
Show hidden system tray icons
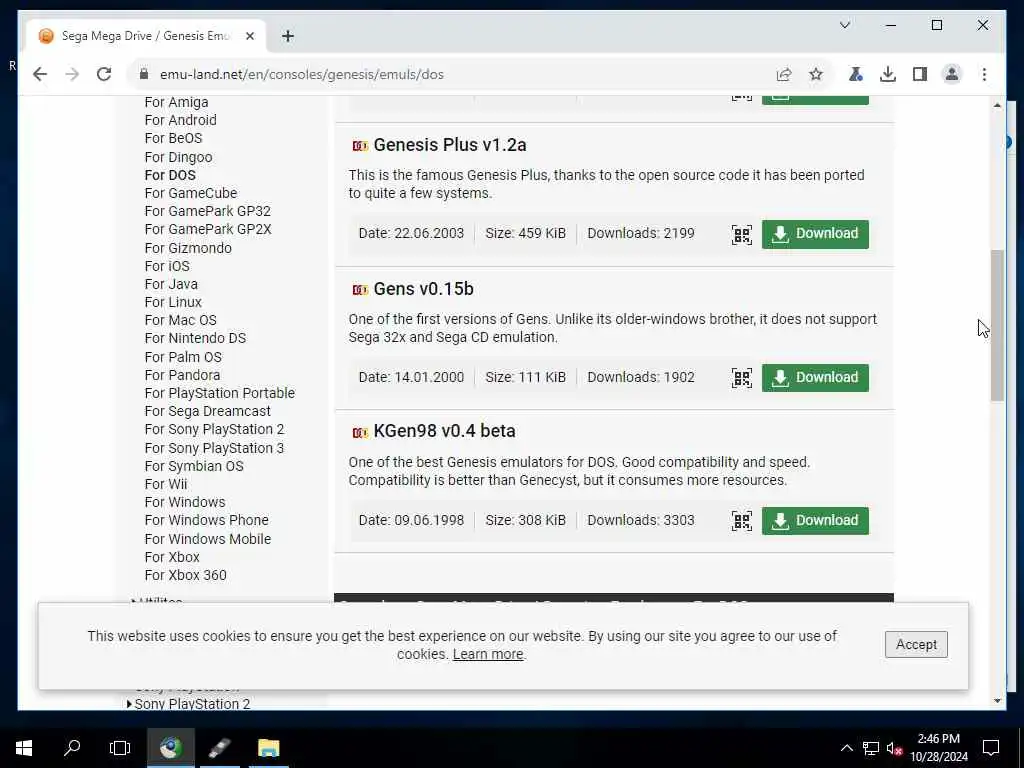846,748
